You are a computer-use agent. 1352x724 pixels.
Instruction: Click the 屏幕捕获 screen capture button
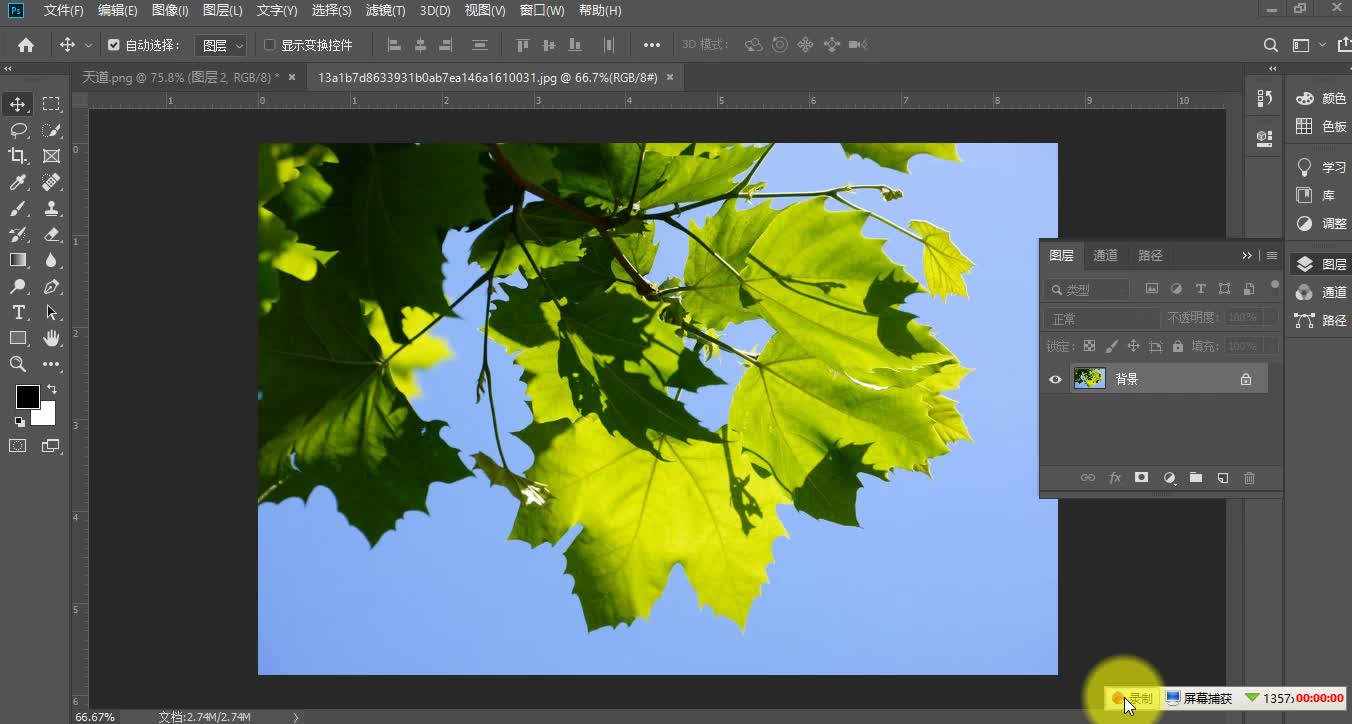click(1199, 698)
